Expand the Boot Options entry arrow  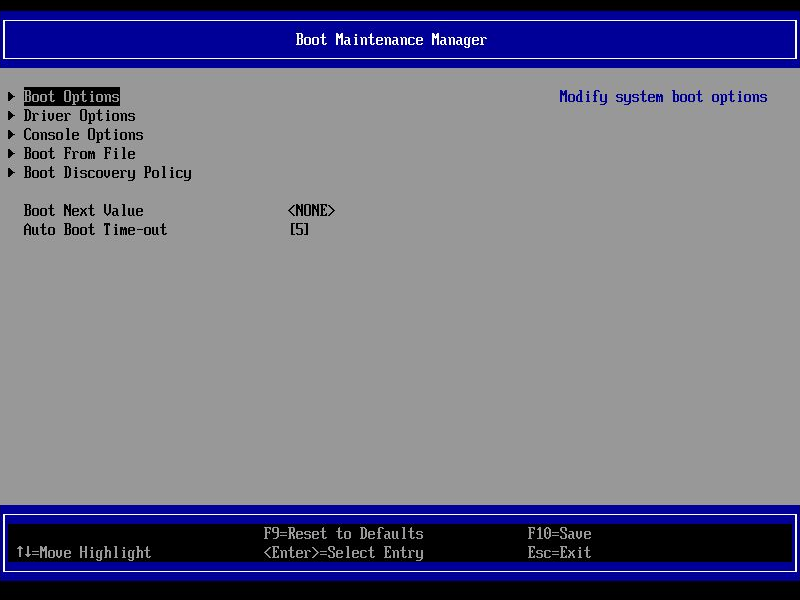click(11, 96)
